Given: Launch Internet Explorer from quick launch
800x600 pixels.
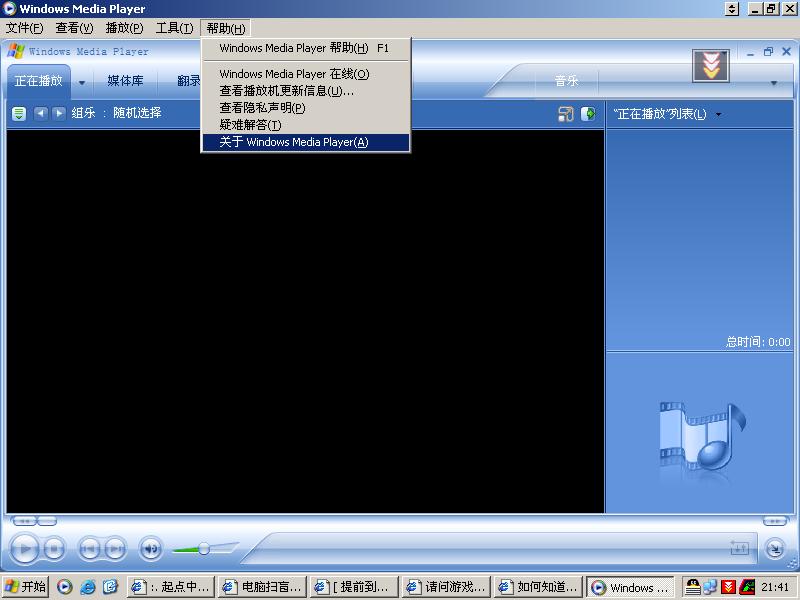Looking at the screenshot, I should 87,587.
